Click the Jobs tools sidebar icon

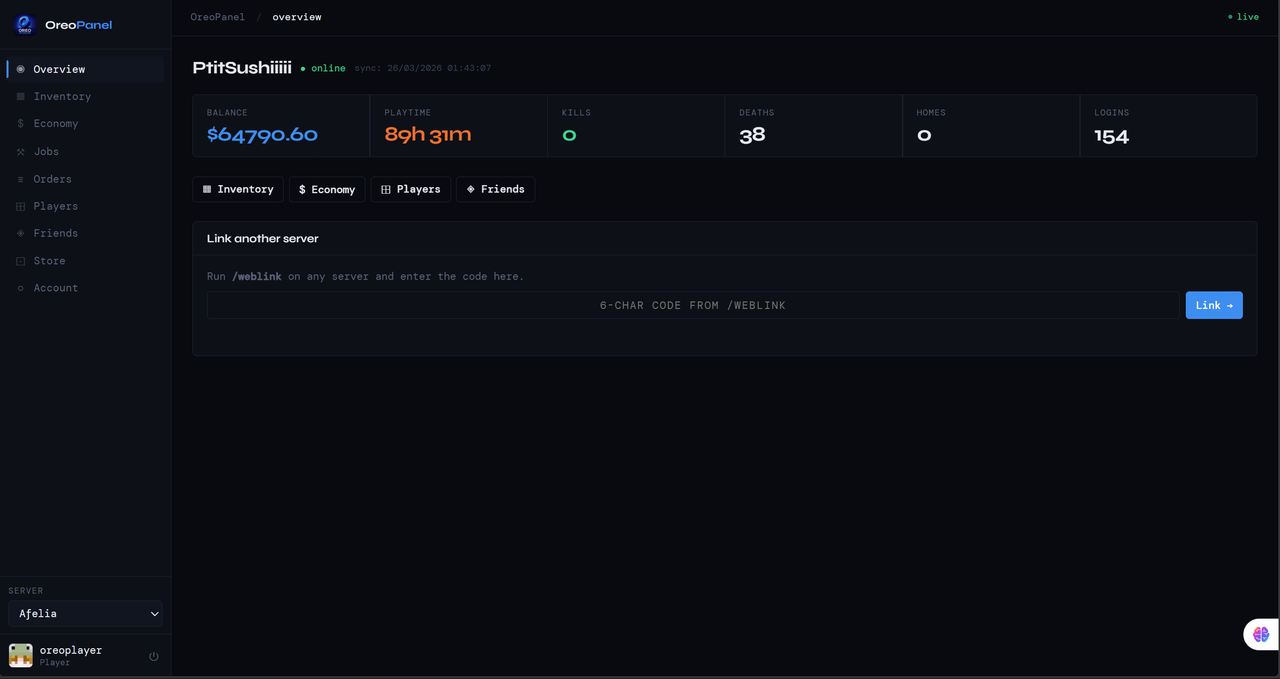tap(20, 152)
